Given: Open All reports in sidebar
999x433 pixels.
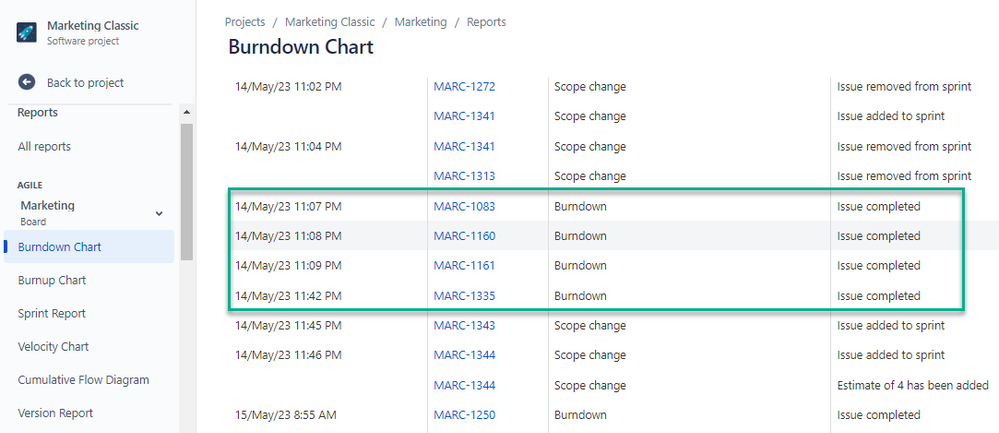Looking at the screenshot, I should [x=44, y=146].
